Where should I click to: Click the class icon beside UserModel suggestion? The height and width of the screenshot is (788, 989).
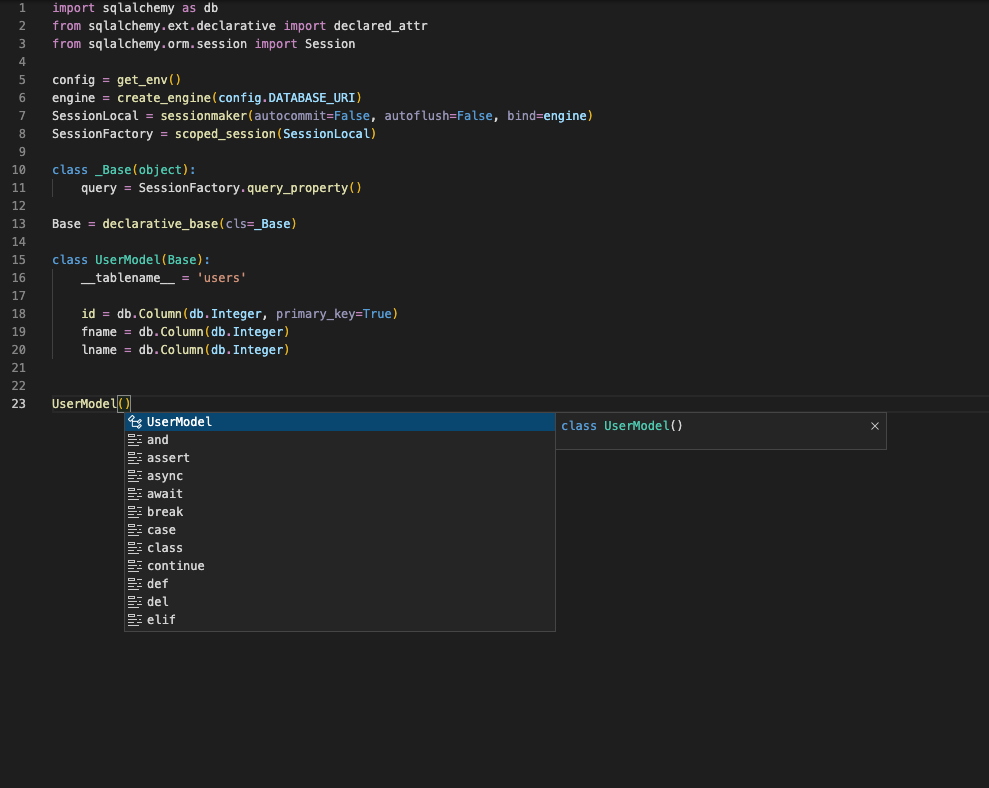(135, 422)
